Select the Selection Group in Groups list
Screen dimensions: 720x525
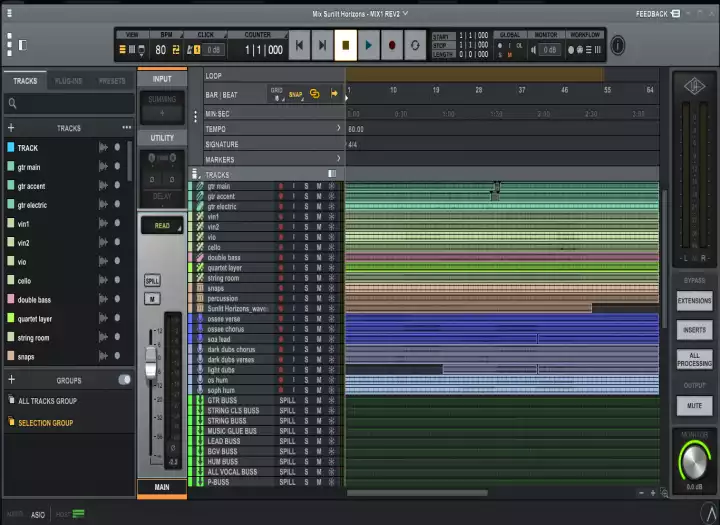pyautogui.click(x=46, y=423)
